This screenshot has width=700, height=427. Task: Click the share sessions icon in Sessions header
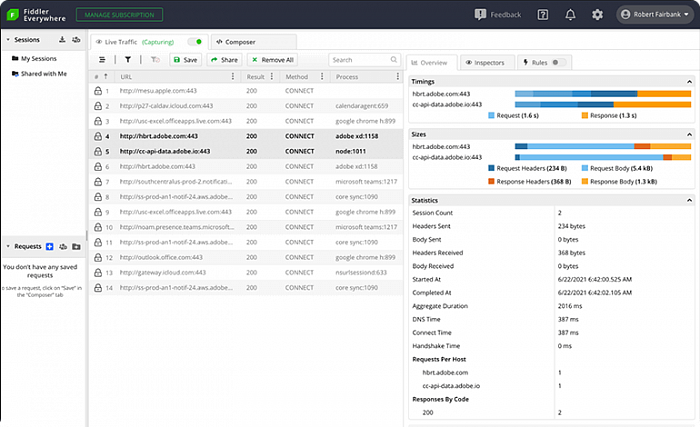coord(76,40)
